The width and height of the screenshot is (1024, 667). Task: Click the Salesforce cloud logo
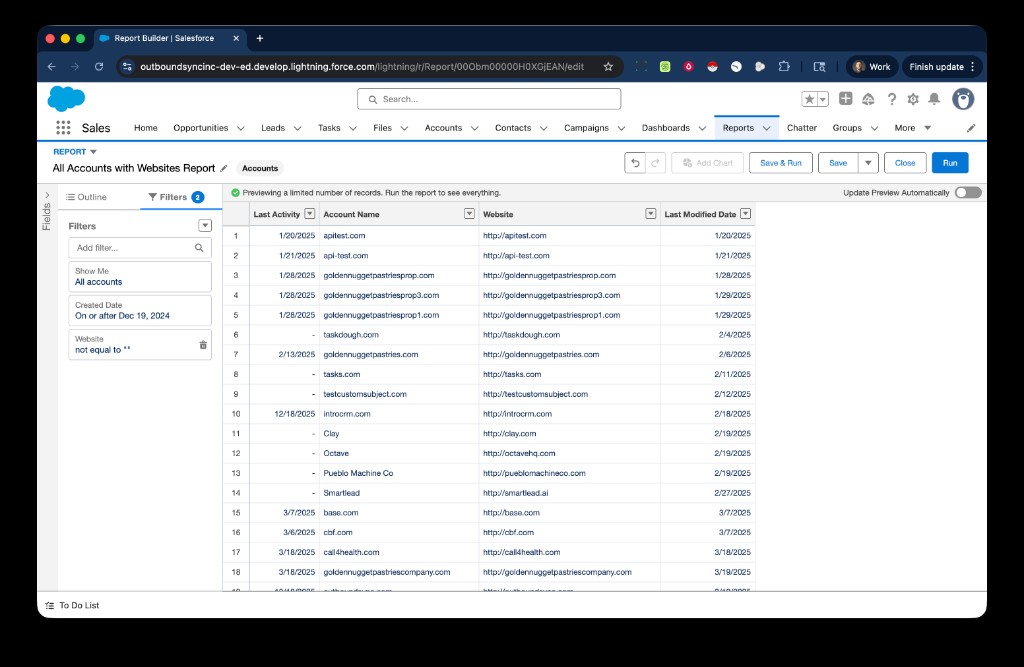pos(66,99)
